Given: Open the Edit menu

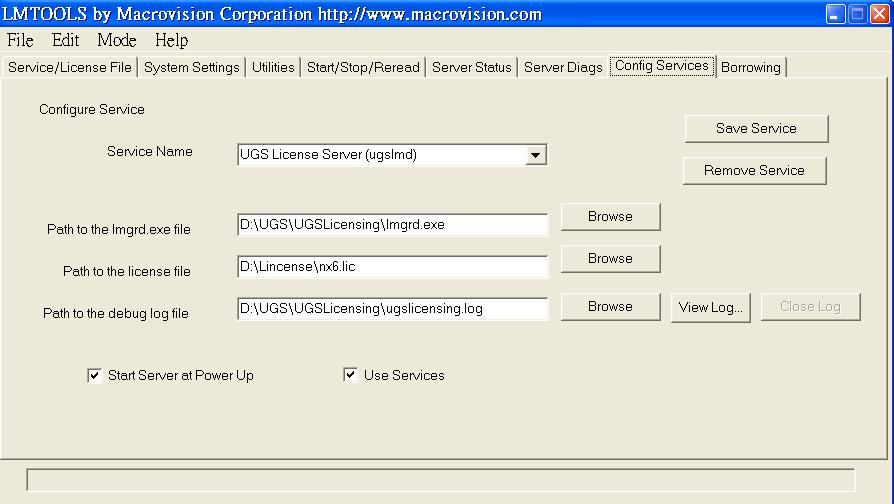Looking at the screenshot, I should coord(66,40).
